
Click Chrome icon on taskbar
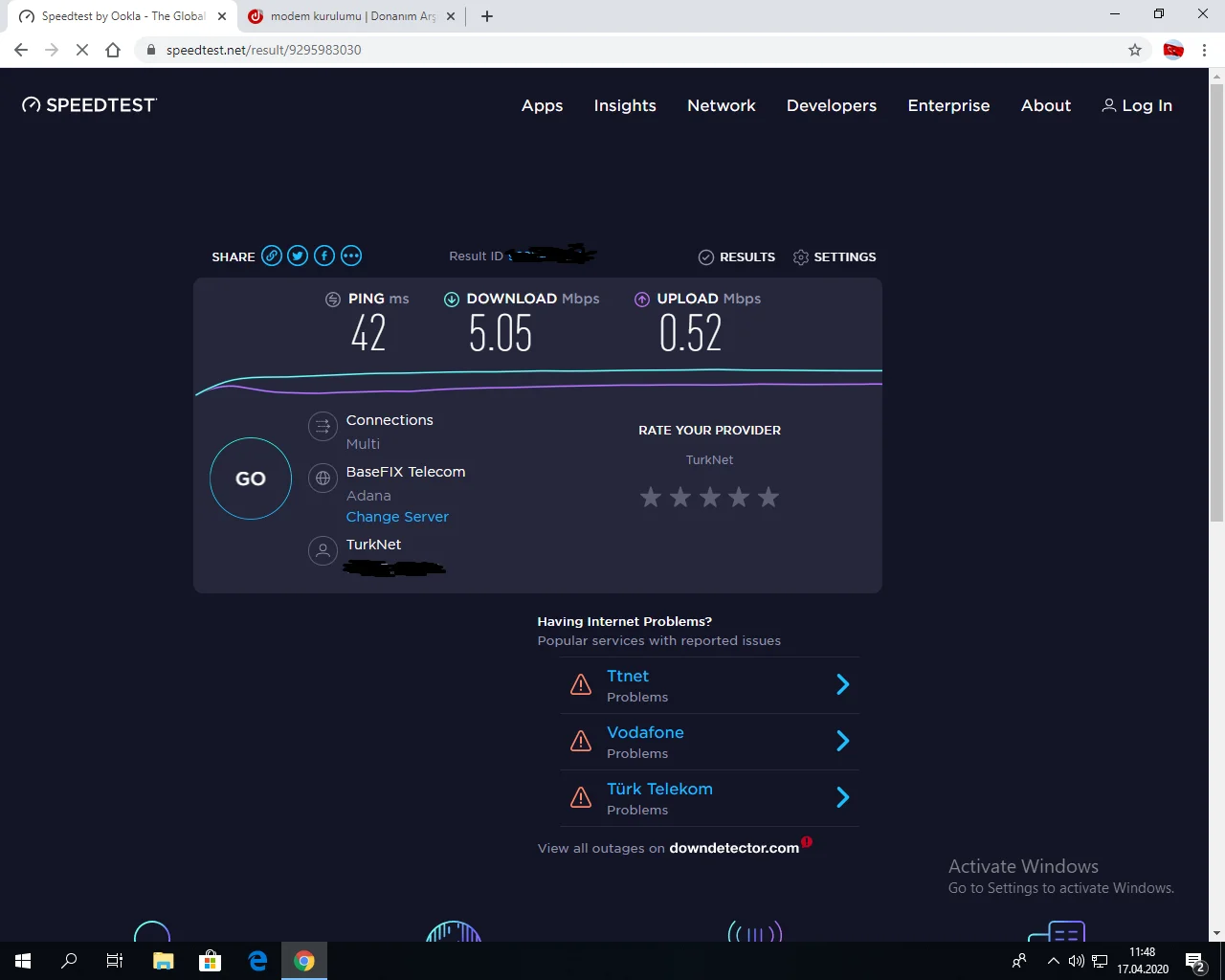click(x=304, y=961)
